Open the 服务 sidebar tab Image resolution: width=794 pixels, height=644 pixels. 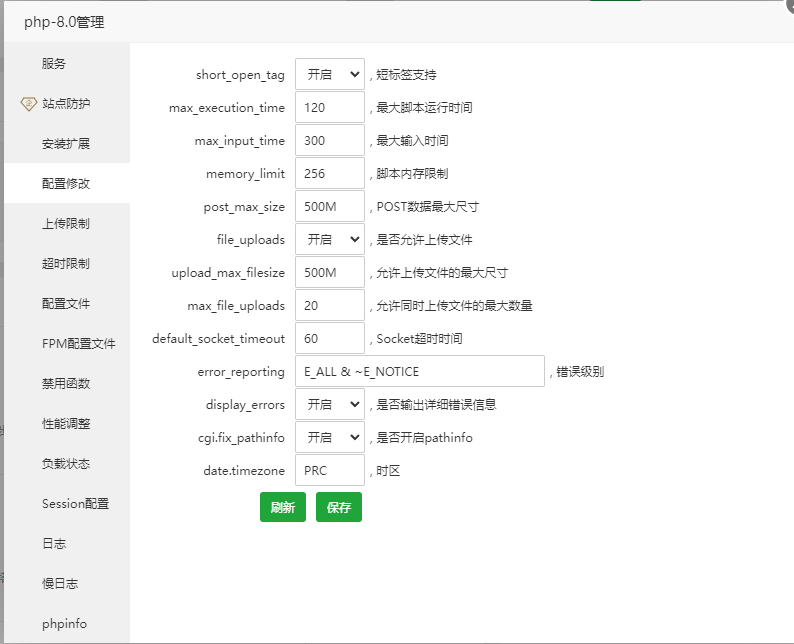(x=54, y=64)
